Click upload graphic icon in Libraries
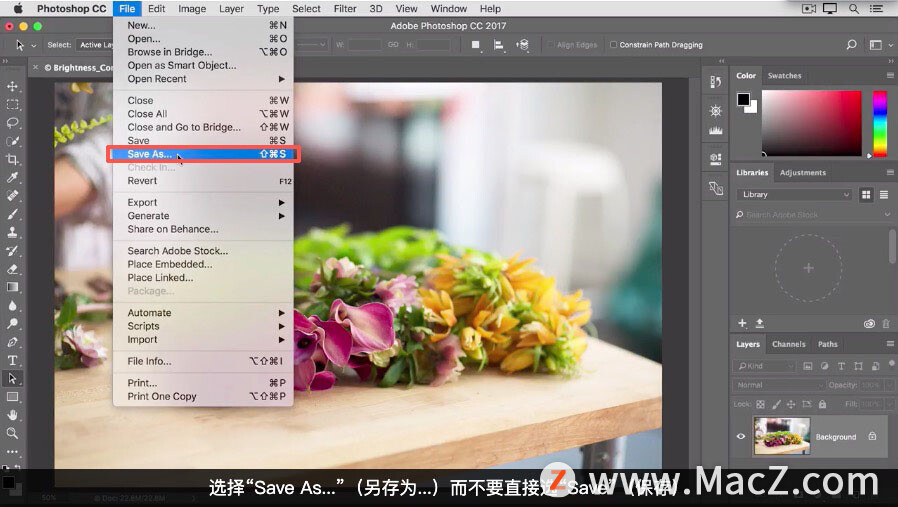The image size is (898, 507). (x=759, y=324)
